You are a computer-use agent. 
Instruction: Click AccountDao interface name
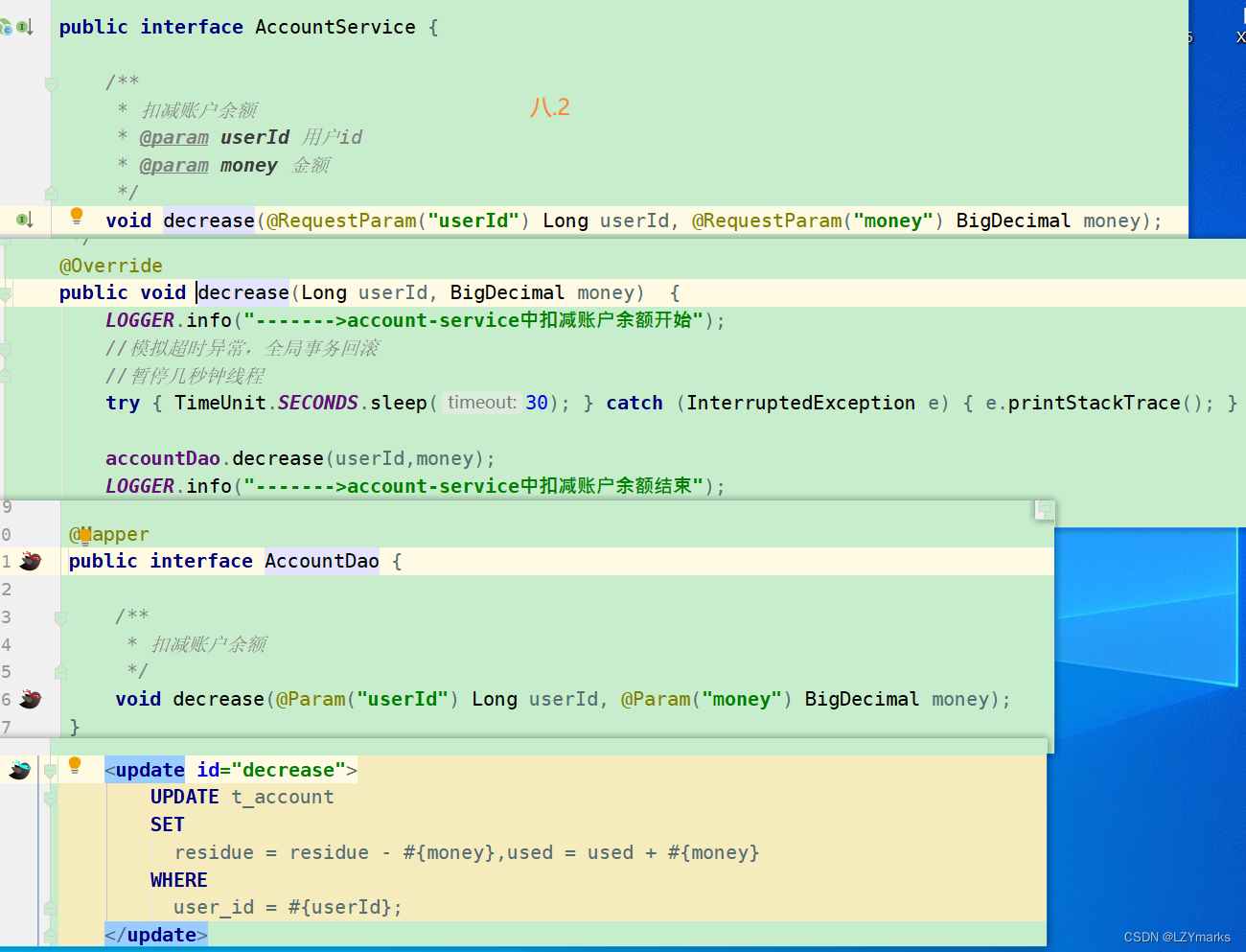tap(322, 561)
